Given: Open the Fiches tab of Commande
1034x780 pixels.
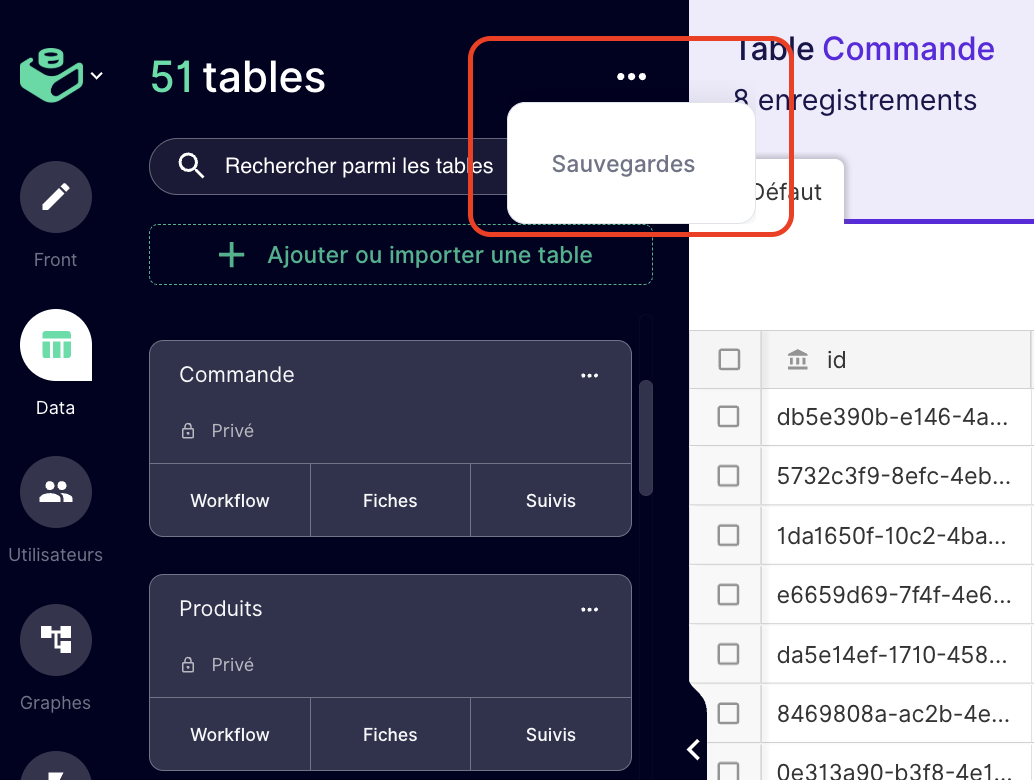Looking at the screenshot, I should [390, 501].
